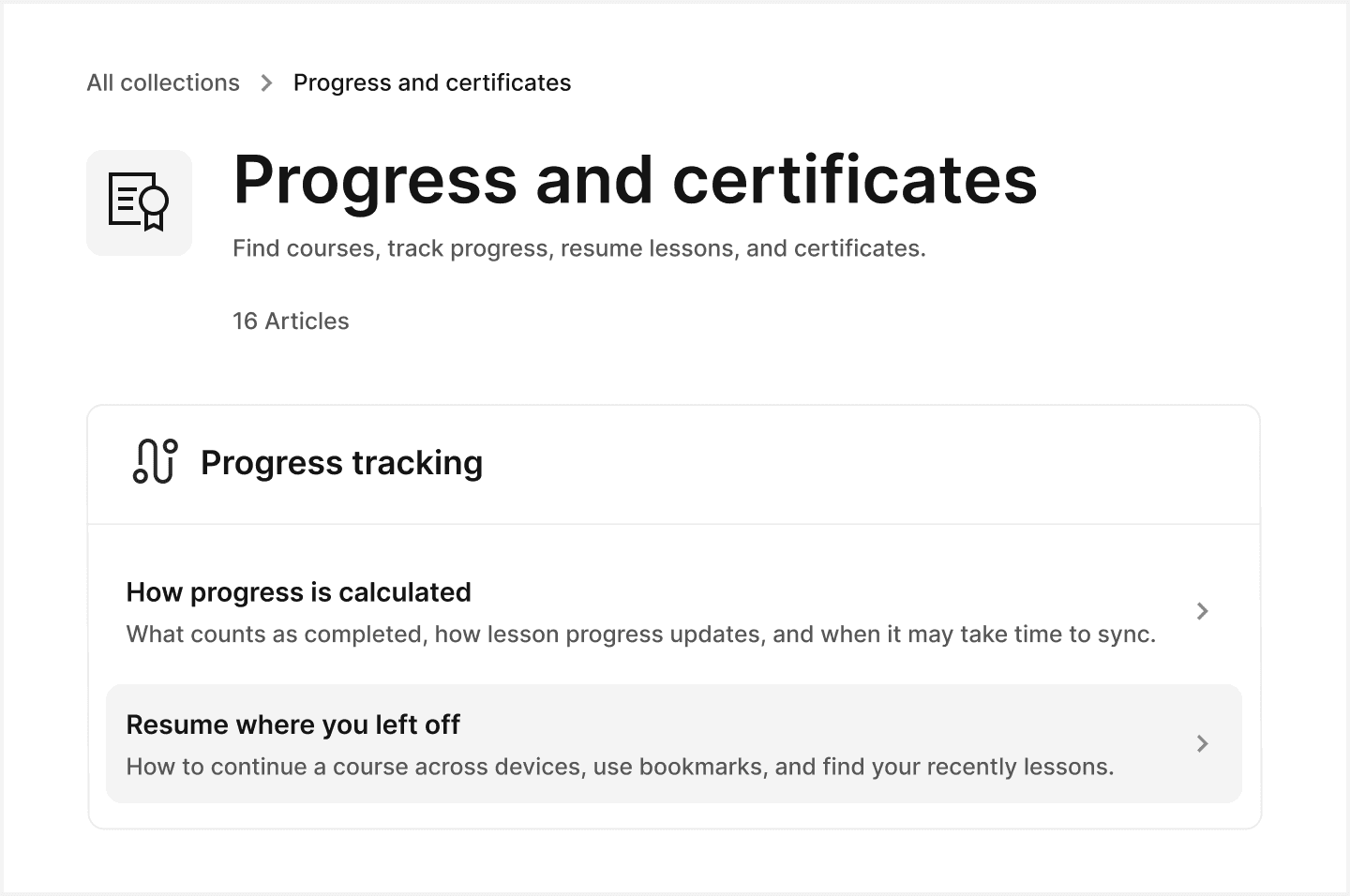Screen dimensions: 1350x896
Task: Click the article description about bookmarks and recent lessons
Action: click(620, 766)
